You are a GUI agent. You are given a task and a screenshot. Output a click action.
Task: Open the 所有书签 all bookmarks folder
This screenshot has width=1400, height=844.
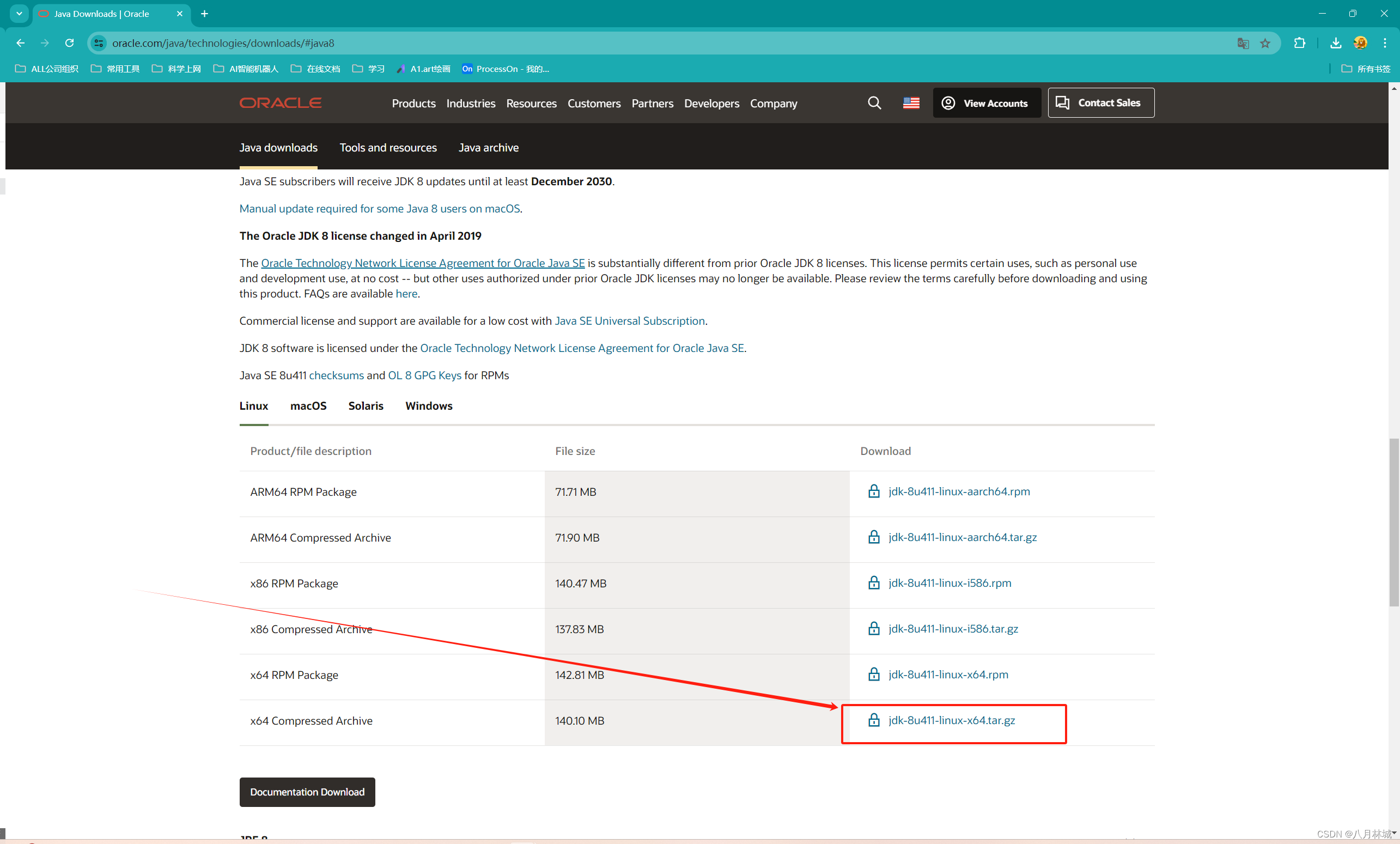click(x=1365, y=69)
